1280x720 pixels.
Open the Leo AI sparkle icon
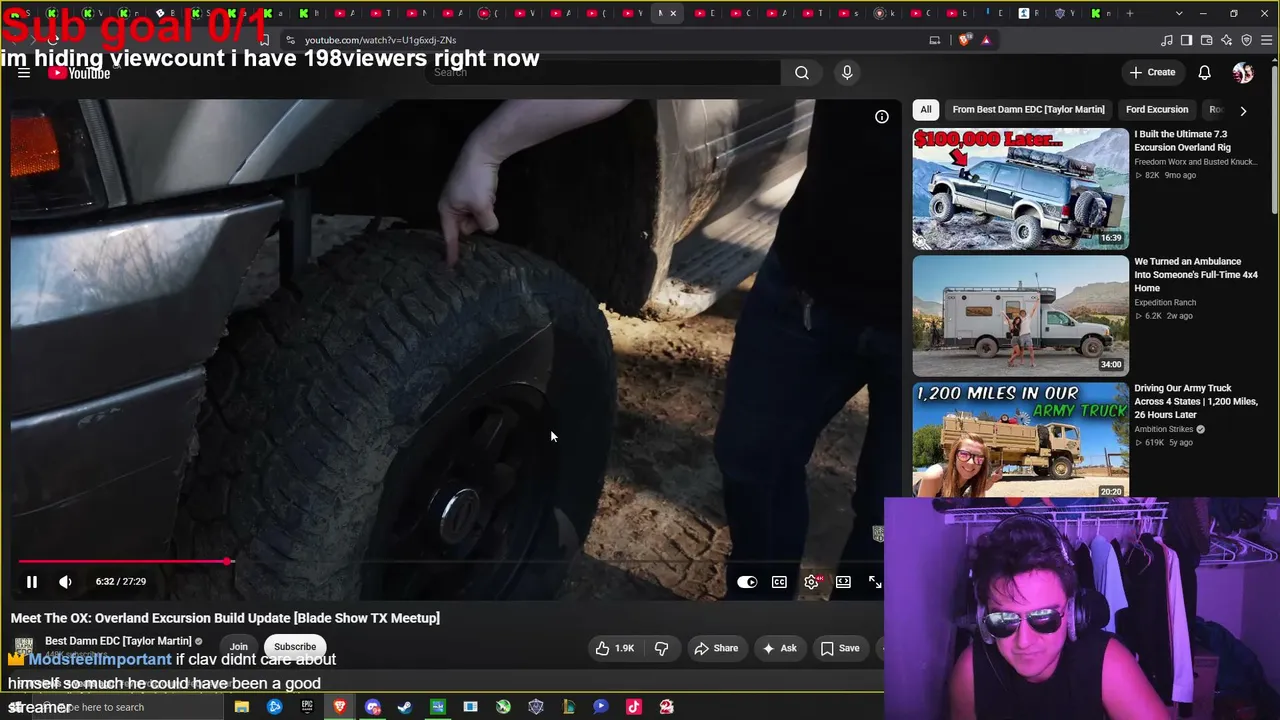point(1227,40)
